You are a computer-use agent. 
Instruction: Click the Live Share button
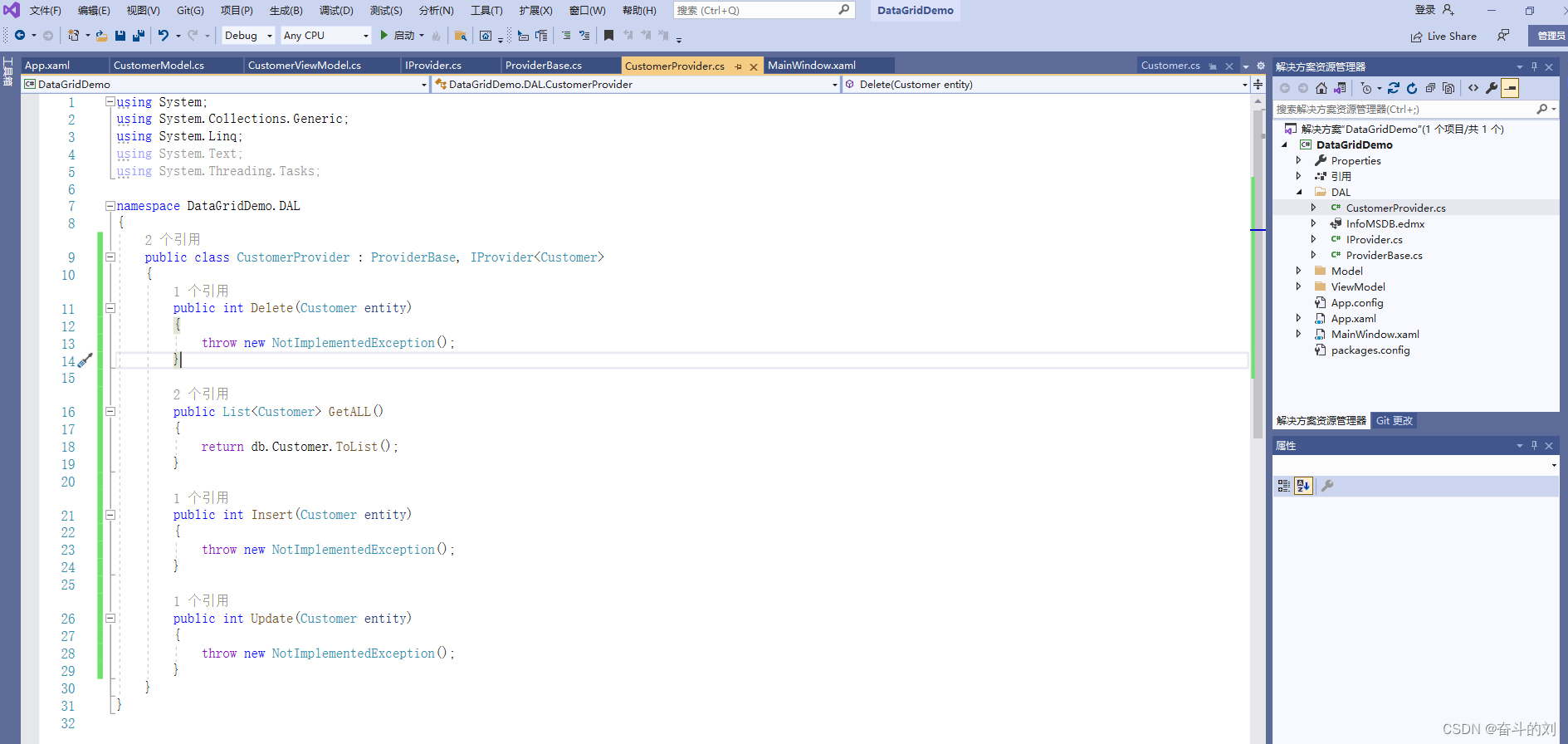click(x=1443, y=37)
